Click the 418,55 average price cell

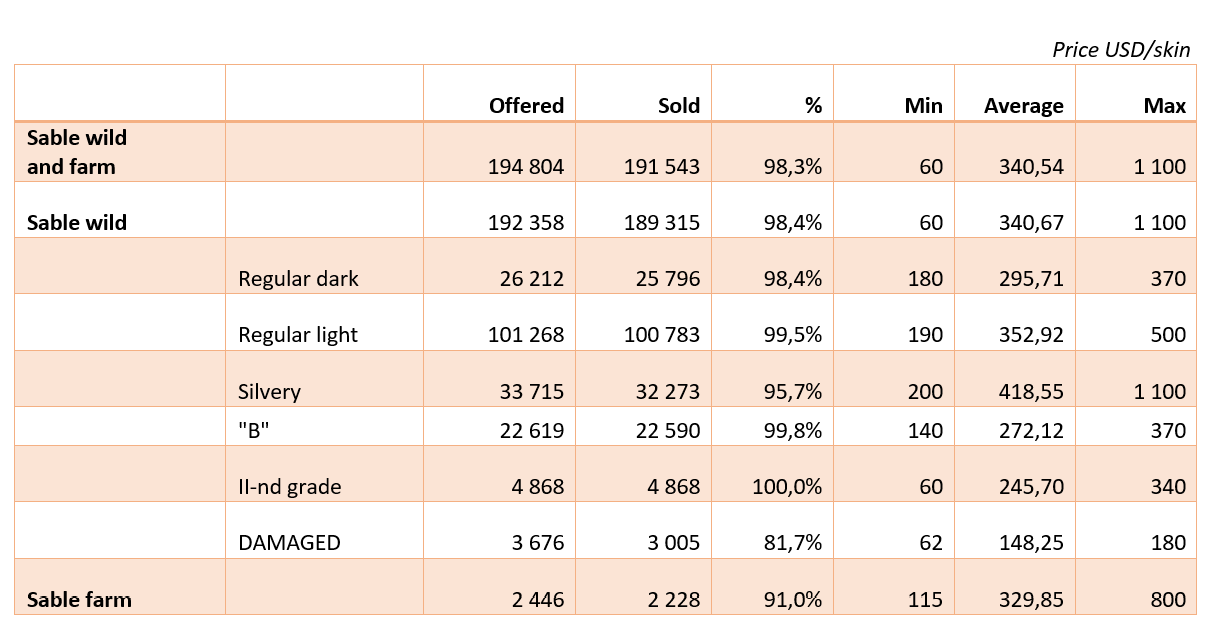1031,391
